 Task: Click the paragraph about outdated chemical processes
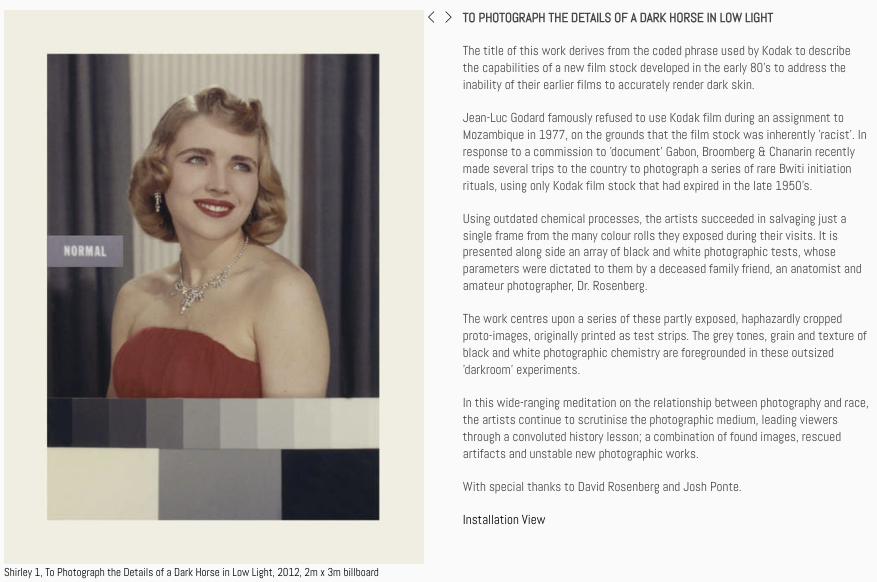pos(662,252)
